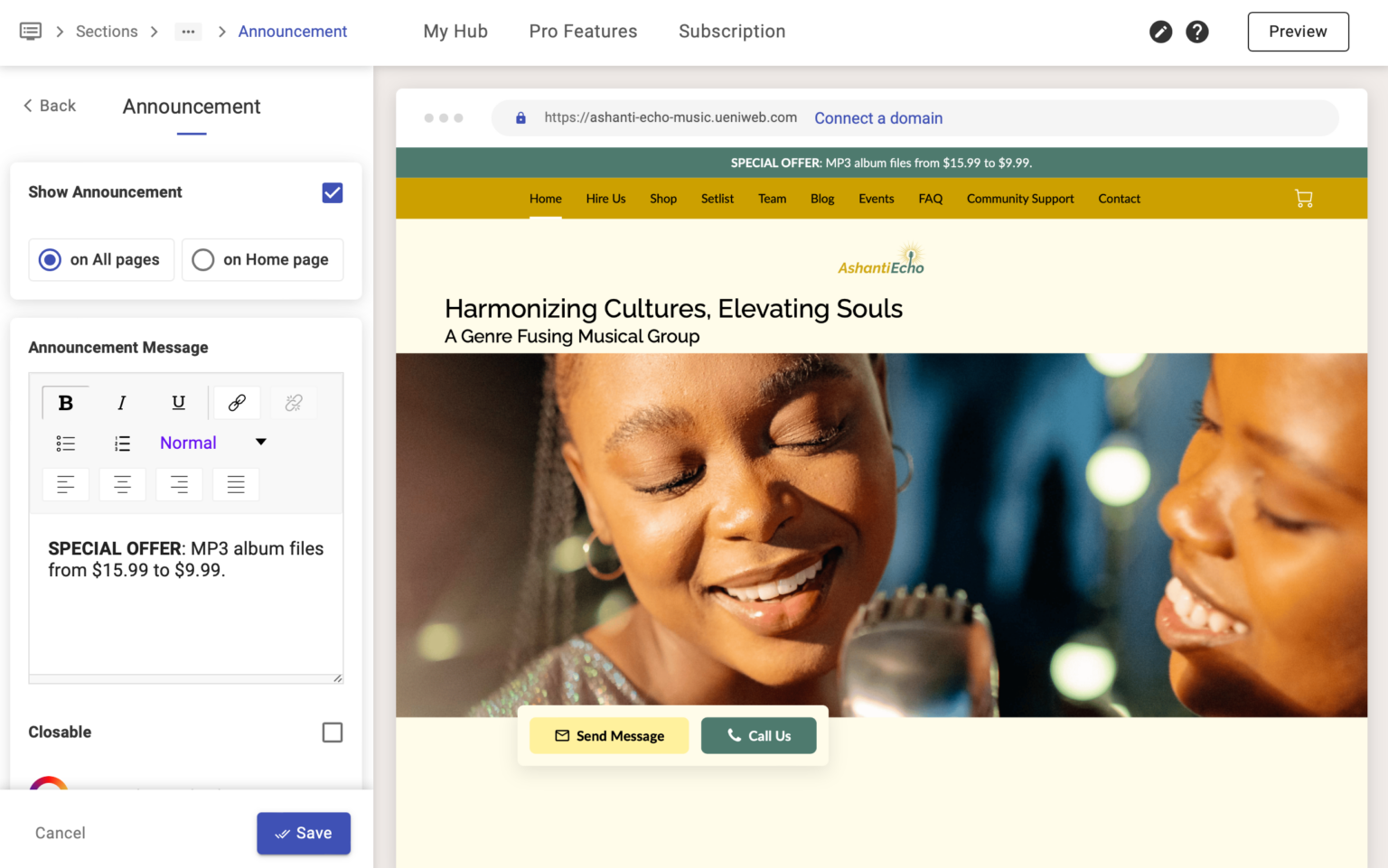Expand the breadcrumb ellipsis menu

[188, 31]
